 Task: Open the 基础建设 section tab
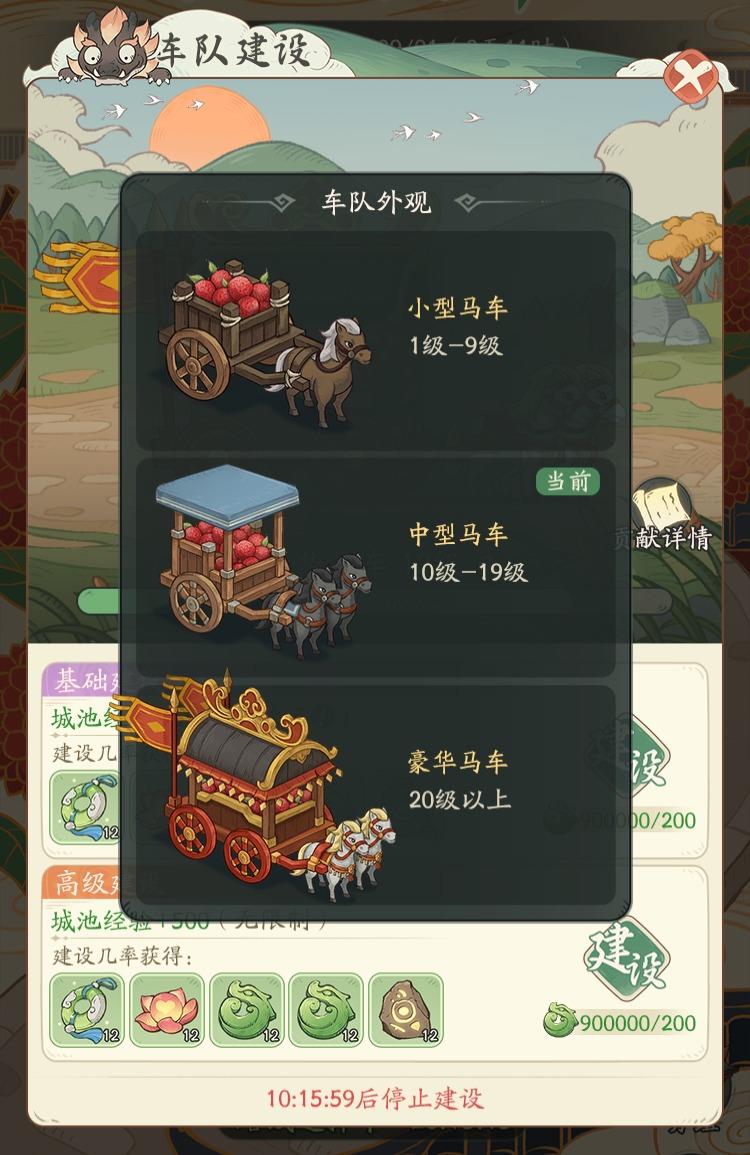[83, 680]
